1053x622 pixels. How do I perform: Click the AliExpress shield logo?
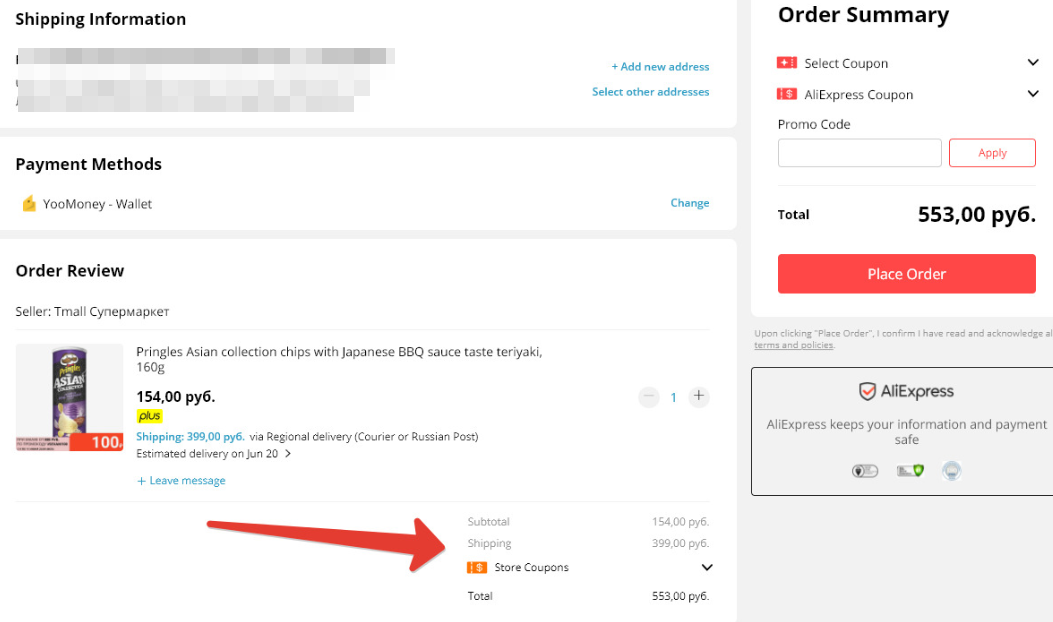(x=868, y=391)
